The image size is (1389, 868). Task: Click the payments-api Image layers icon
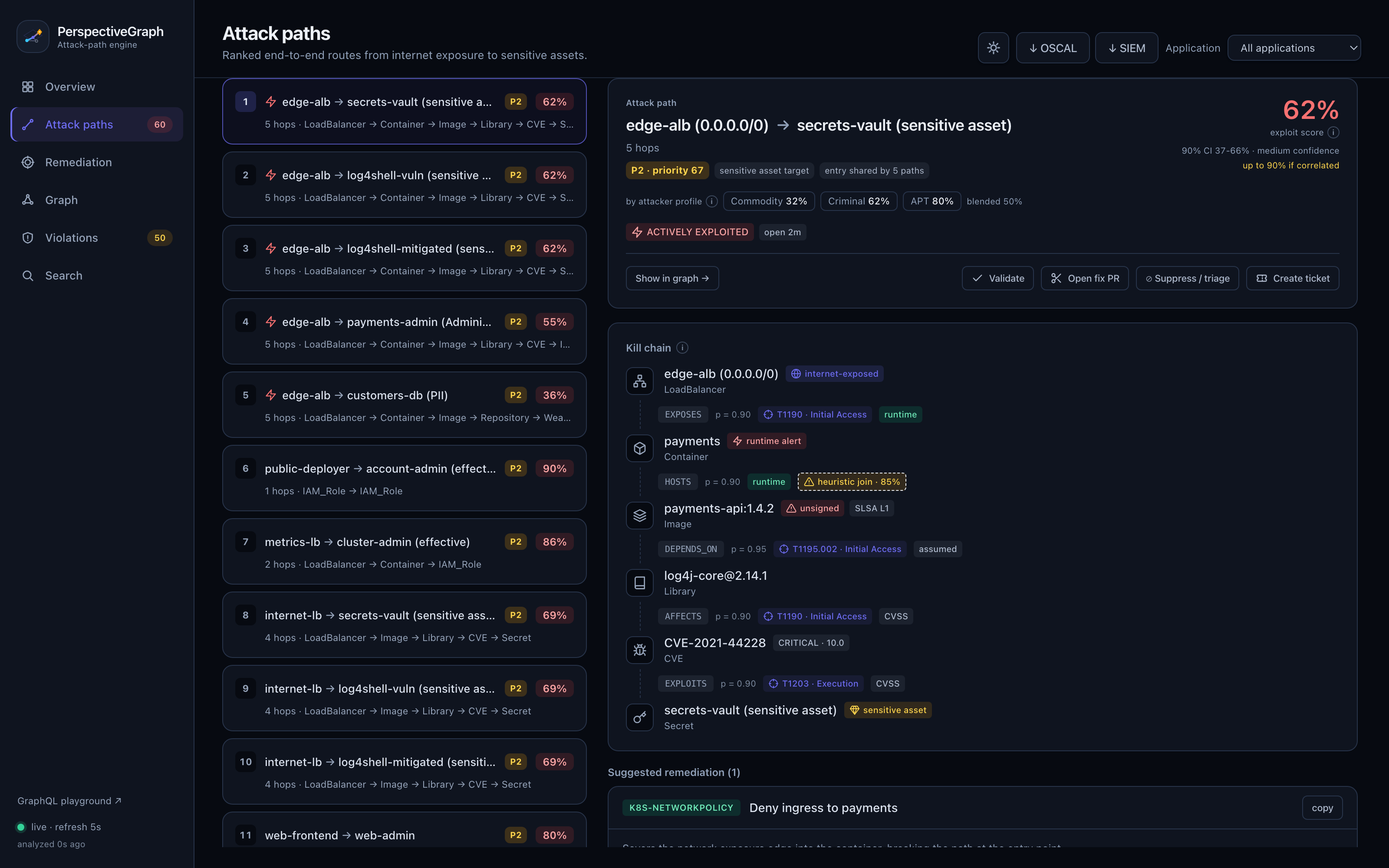[x=639, y=516]
